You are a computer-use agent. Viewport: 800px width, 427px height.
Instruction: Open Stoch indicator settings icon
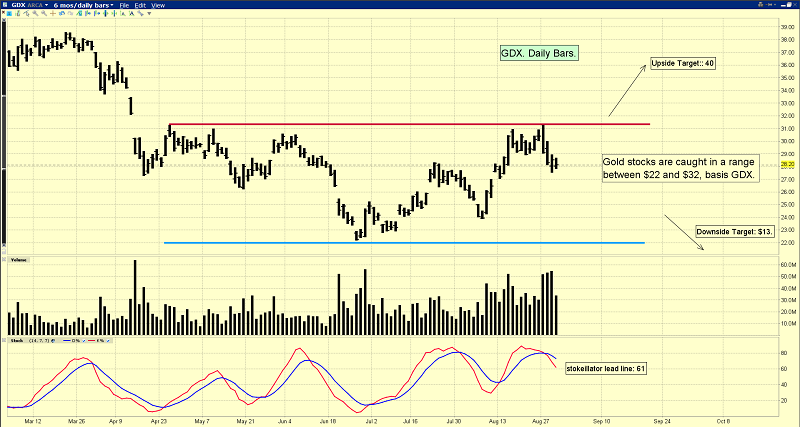coord(53,341)
